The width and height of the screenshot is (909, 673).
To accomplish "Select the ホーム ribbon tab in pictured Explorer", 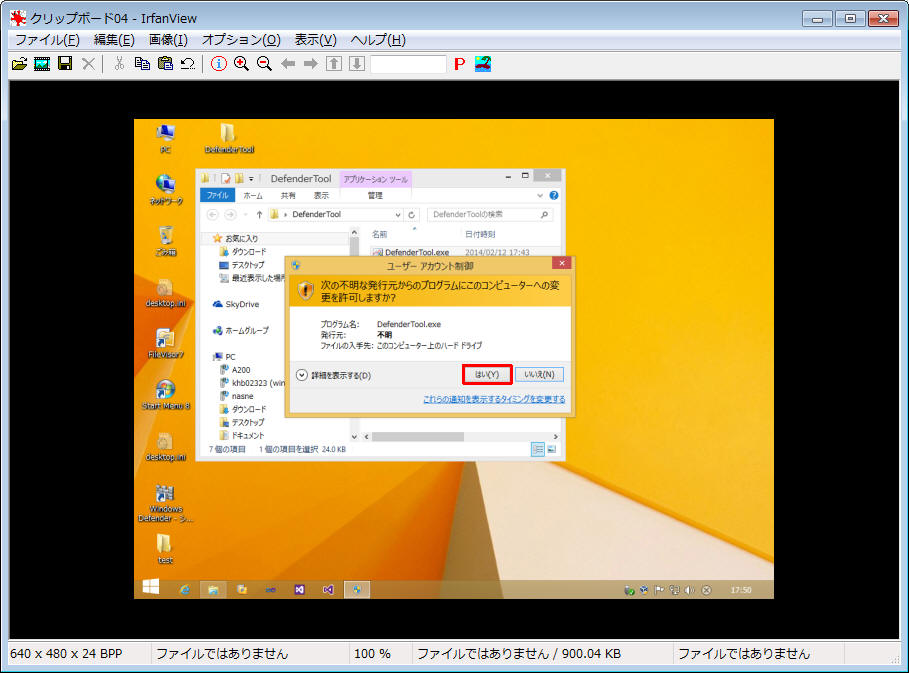I will click(x=253, y=195).
